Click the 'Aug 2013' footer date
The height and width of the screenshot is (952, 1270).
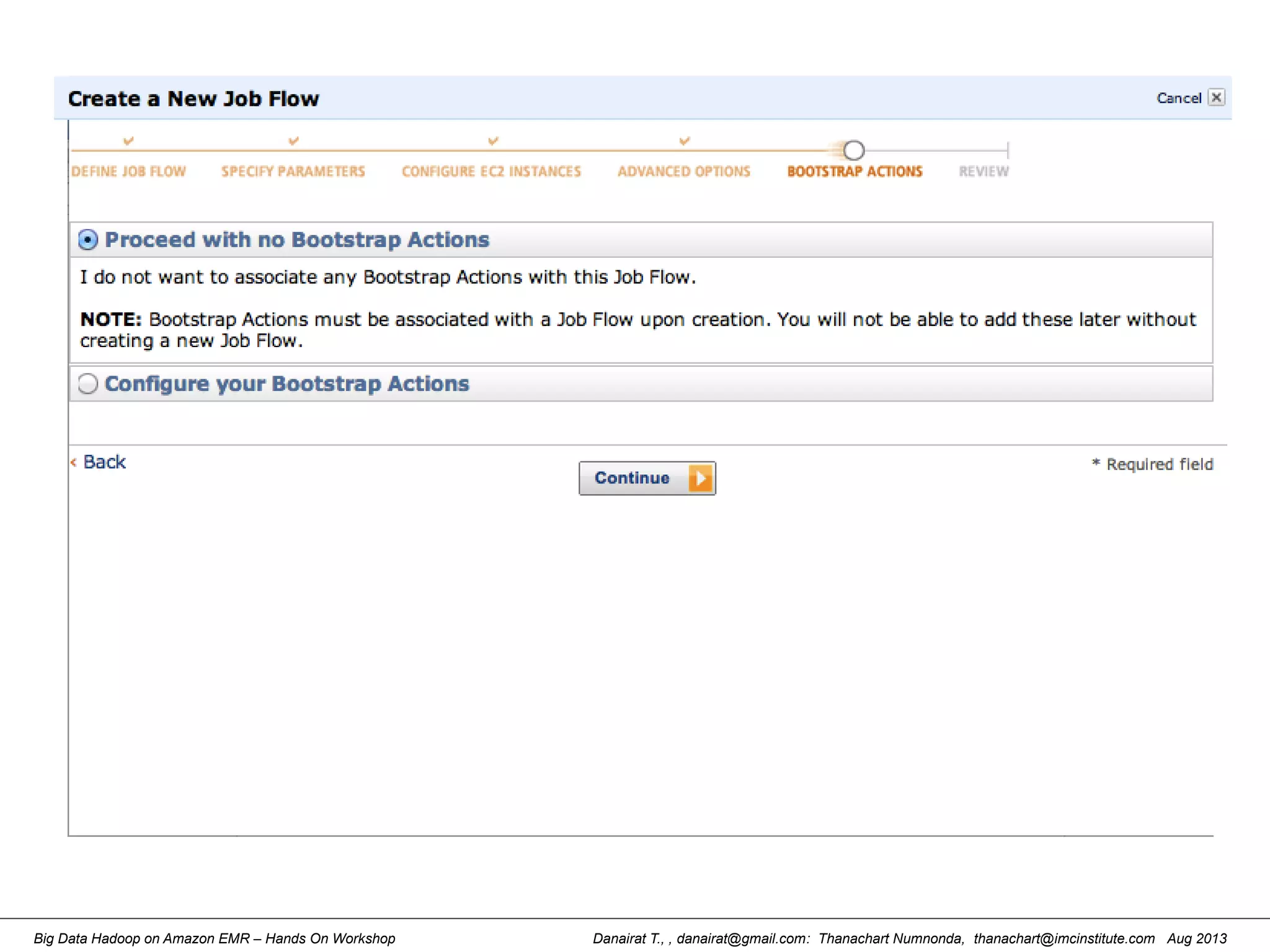click(x=1197, y=938)
